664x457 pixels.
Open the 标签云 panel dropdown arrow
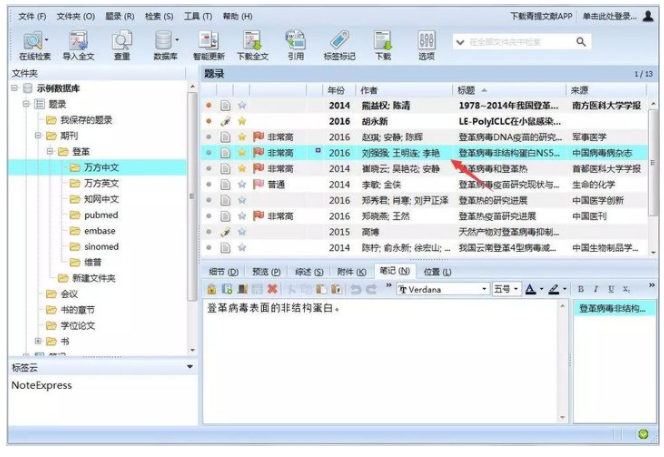coord(190,367)
